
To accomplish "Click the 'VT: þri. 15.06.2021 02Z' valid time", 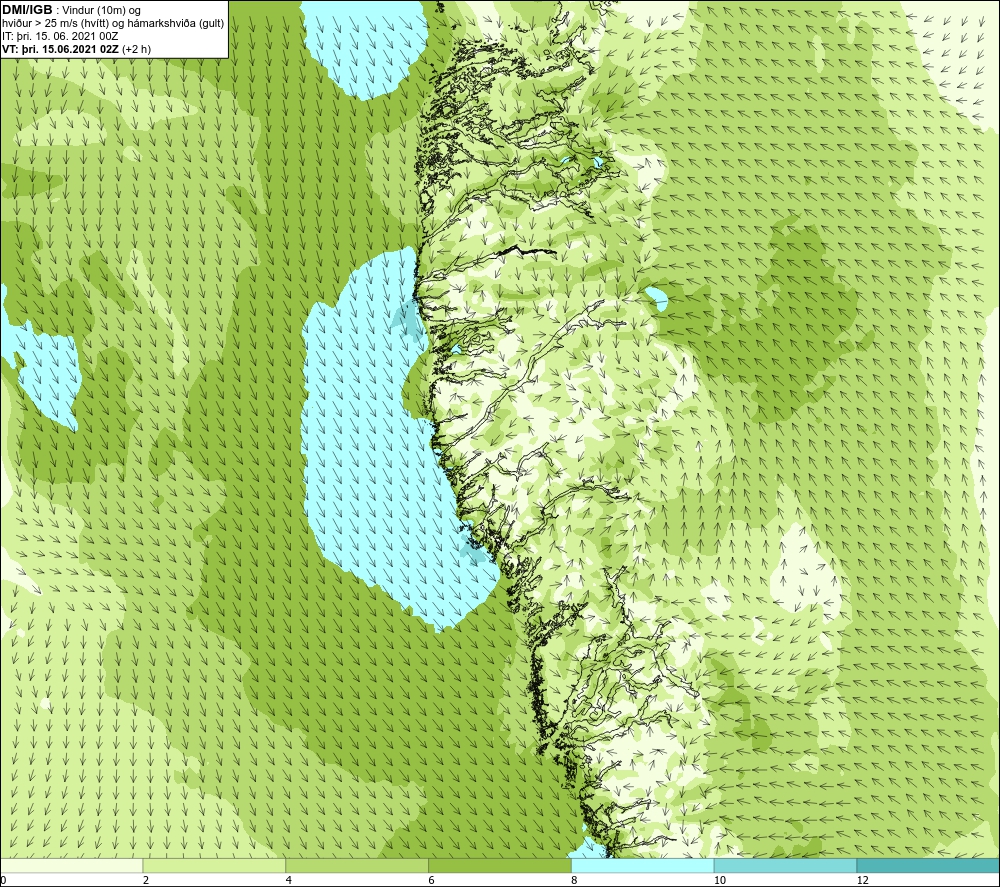I will pos(60,49).
